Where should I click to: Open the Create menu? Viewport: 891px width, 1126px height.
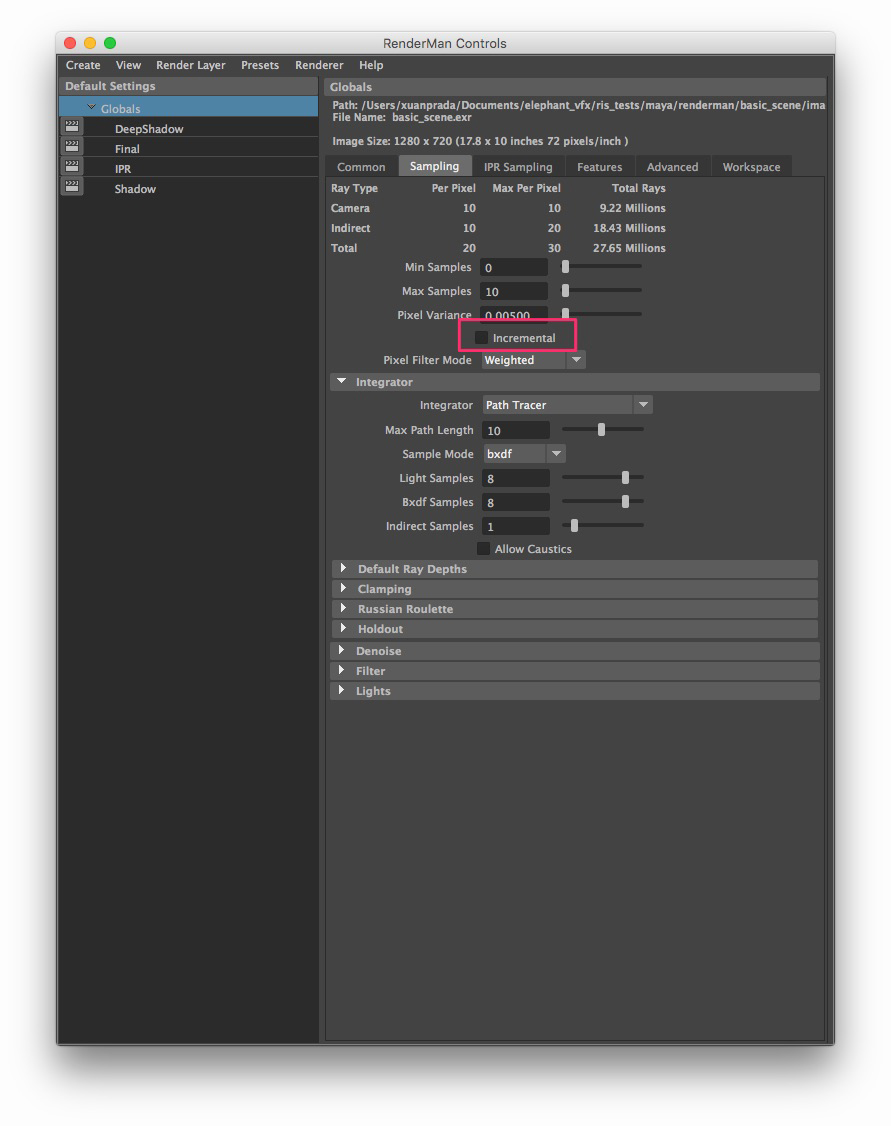click(x=83, y=65)
